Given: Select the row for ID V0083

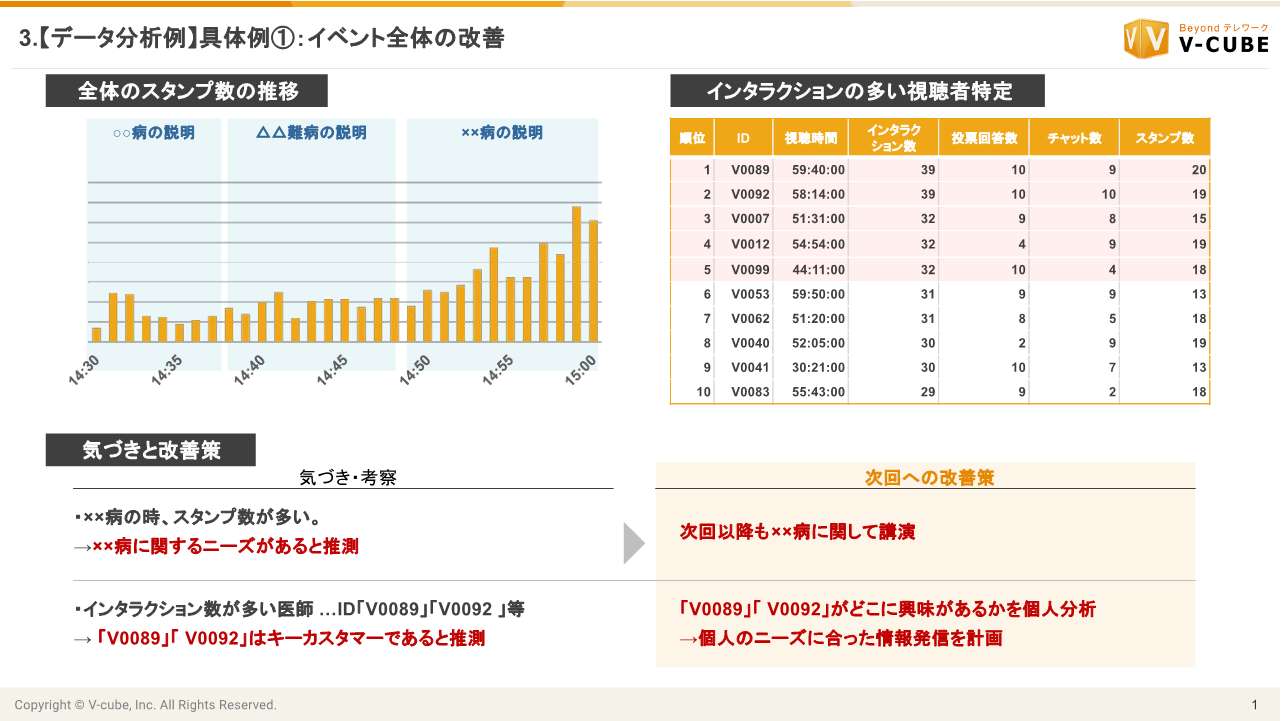Looking at the screenshot, I should [940, 392].
